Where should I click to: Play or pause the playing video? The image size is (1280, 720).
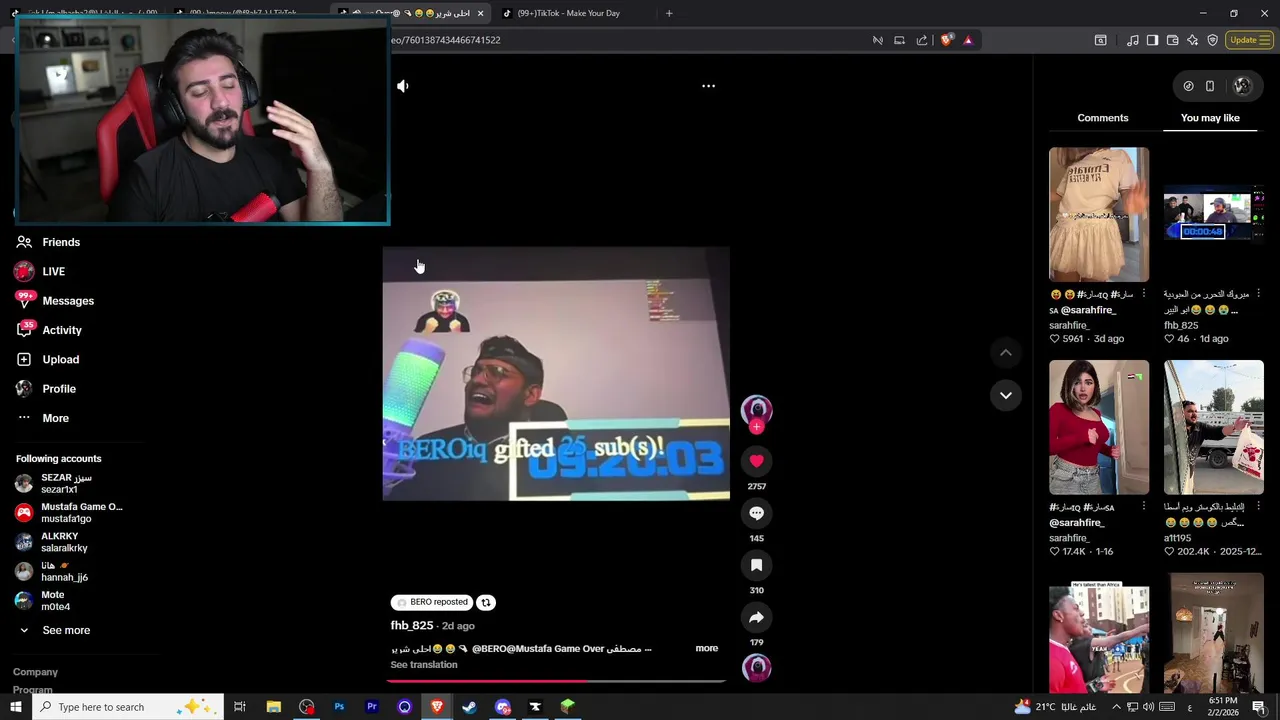point(556,374)
